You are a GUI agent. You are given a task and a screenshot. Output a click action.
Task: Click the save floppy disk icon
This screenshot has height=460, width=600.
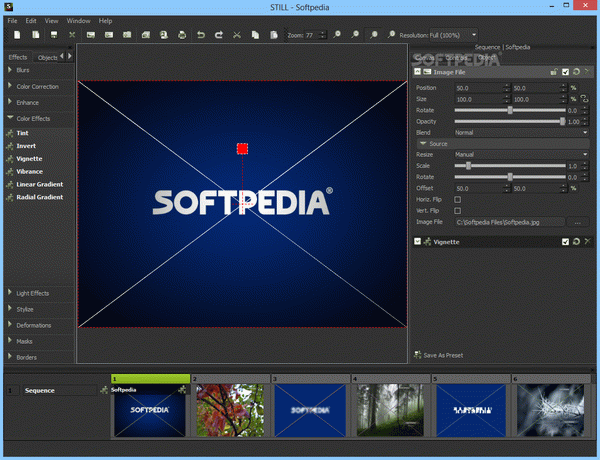coord(54,35)
